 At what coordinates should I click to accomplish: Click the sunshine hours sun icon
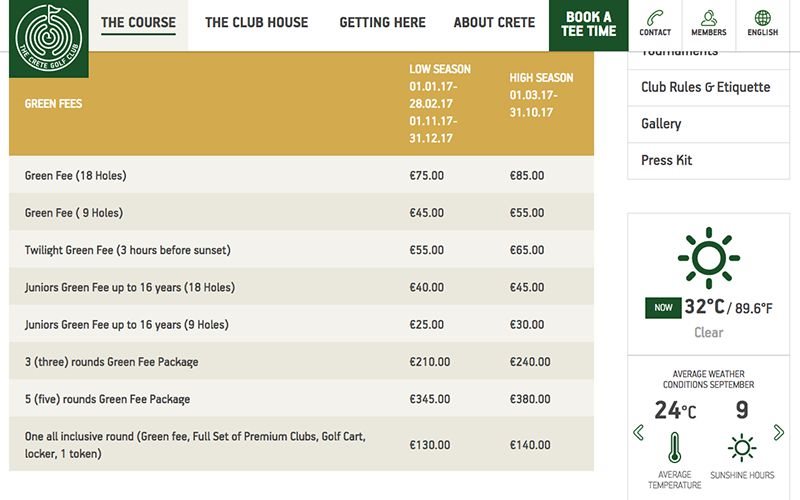pyautogui.click(x=741, y=446)
